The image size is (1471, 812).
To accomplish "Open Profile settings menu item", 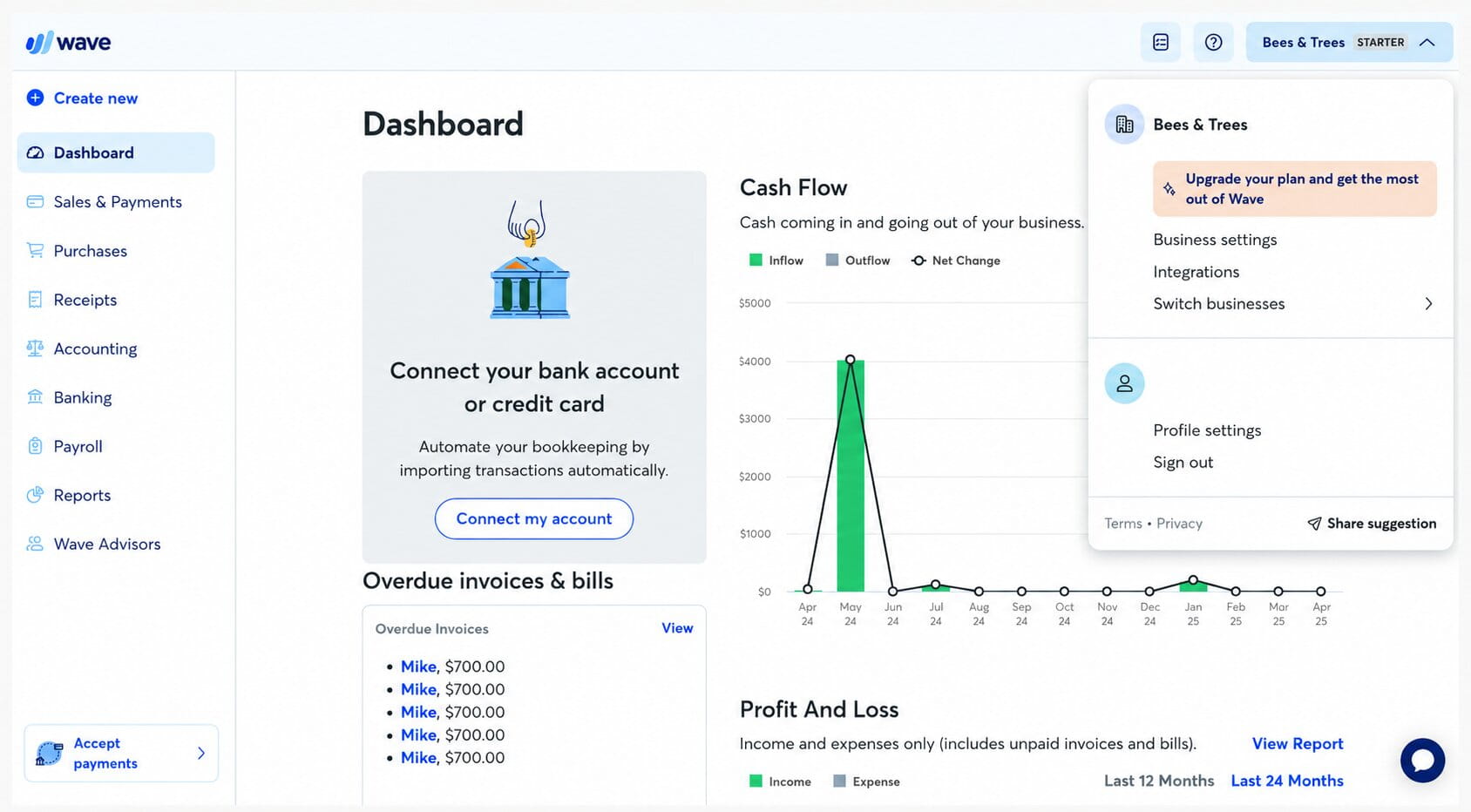I will pos(1207,430).
